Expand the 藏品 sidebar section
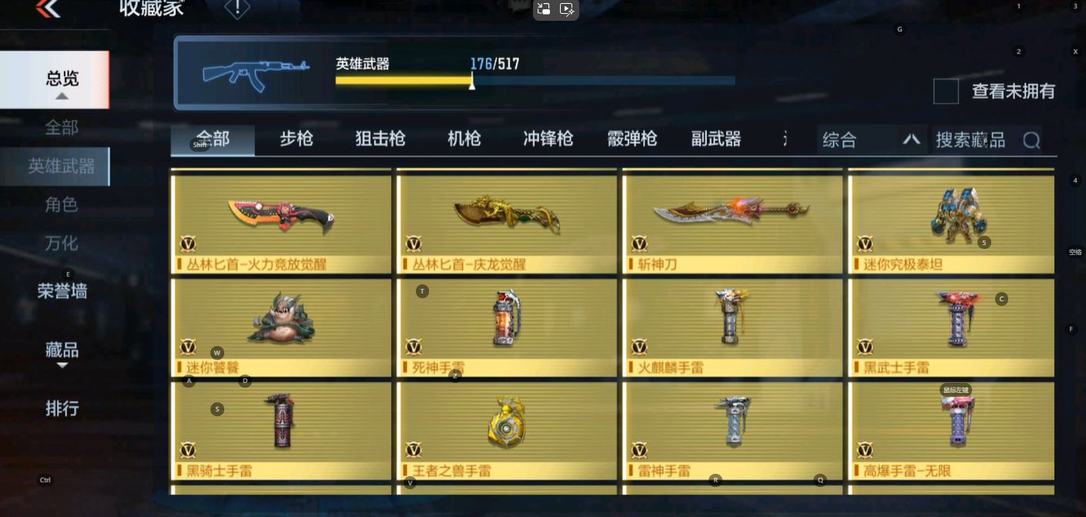1086x517 pixels. [x=62, y=352]
